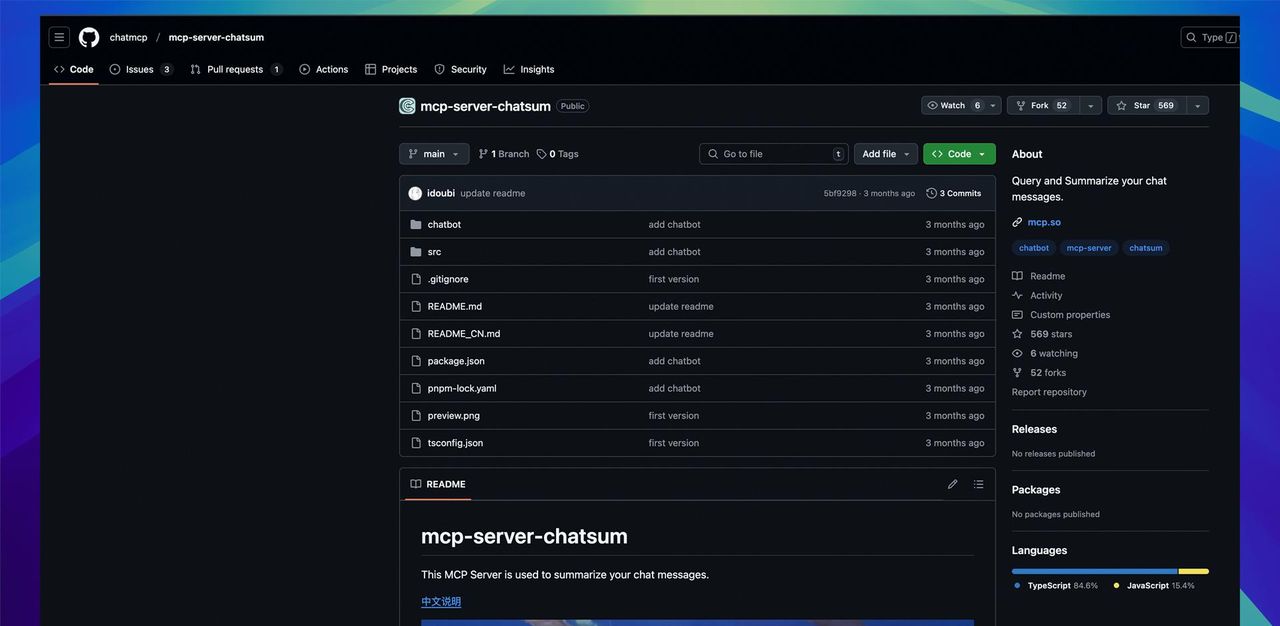Click the yellow JavaScript language bar segment
The image size is (1280, 626).
click(x=1194, y=572)
